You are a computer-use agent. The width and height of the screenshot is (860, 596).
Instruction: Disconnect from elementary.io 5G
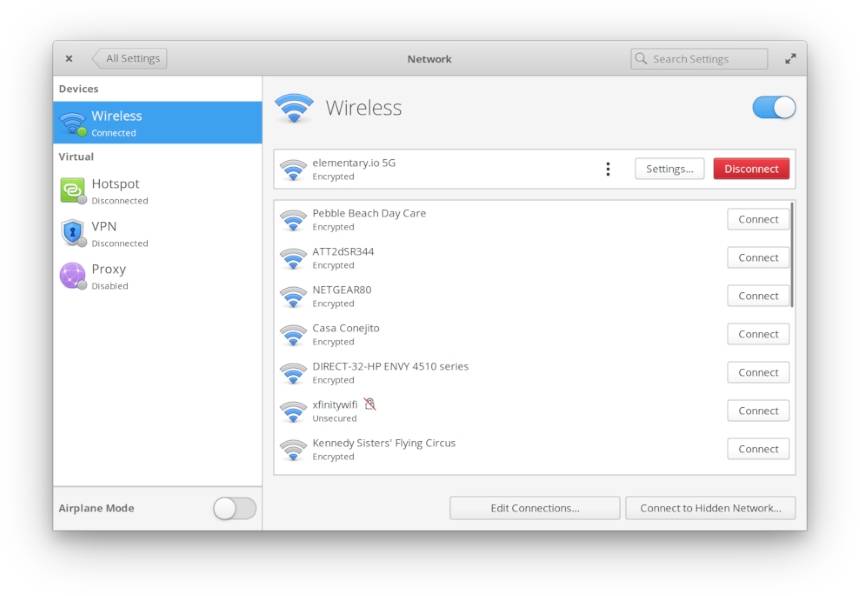click(751, 169)
